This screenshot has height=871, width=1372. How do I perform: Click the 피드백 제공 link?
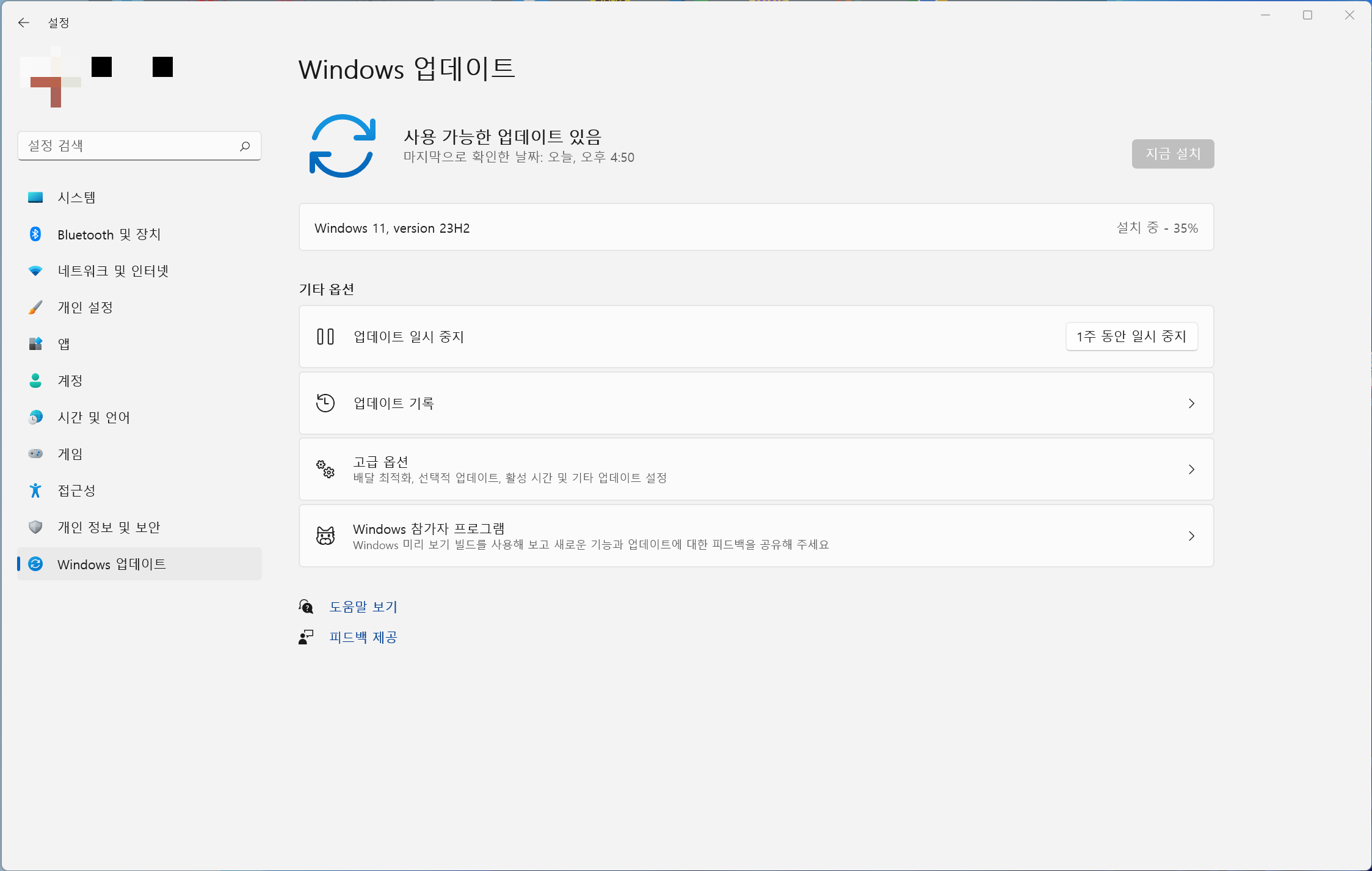(x=363, y=637)
